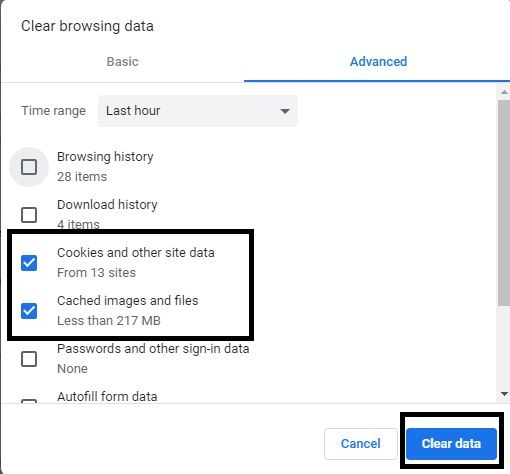Click the Cancel button
Viewport: 510px width, 474px height.
(361, 444)
